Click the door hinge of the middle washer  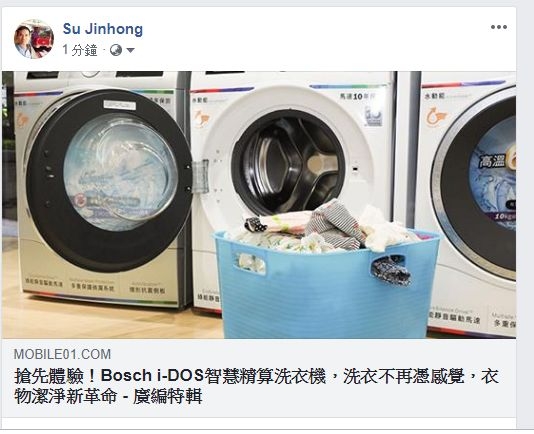(201, 176)
